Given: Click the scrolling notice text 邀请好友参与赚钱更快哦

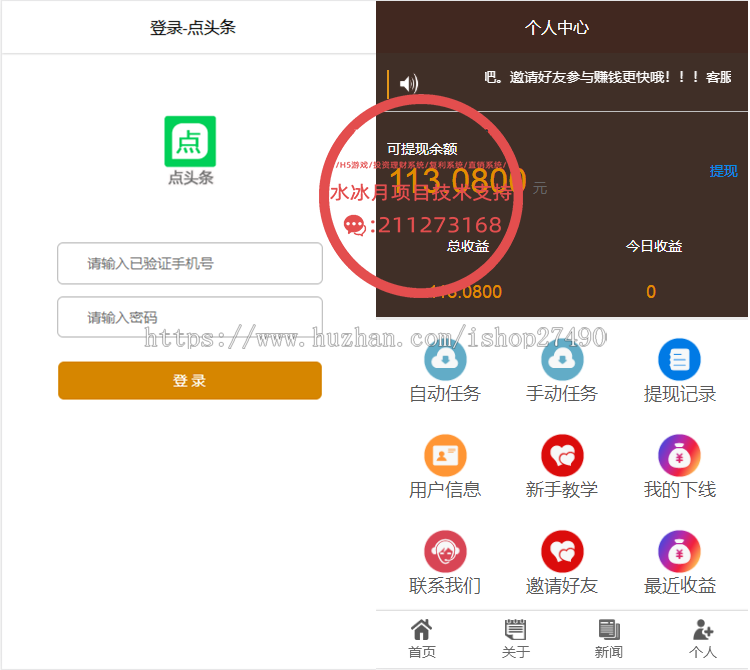Looking at the screenshot, I should 589,77.
